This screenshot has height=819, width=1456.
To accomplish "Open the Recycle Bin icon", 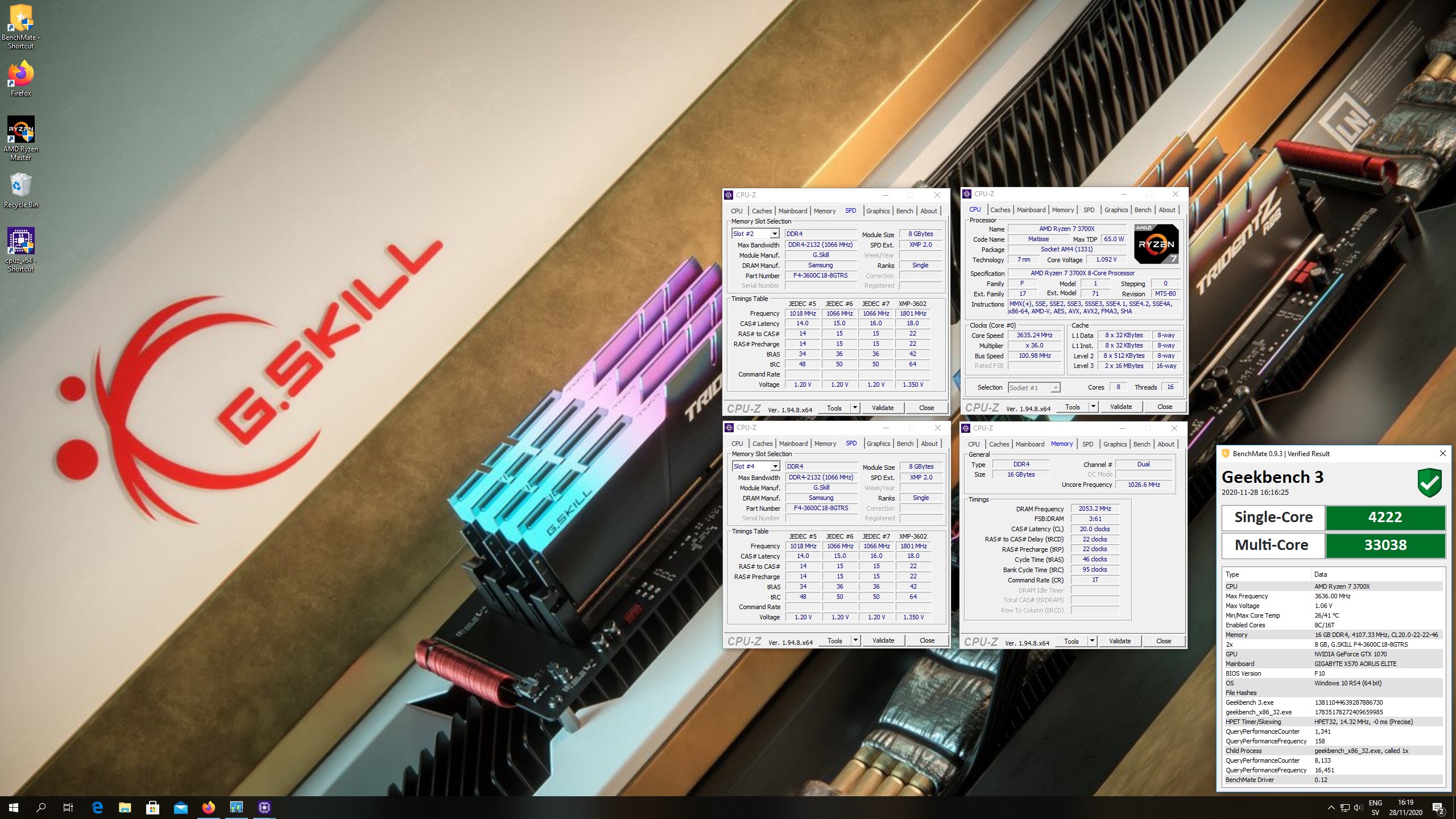I will point(21,191).
